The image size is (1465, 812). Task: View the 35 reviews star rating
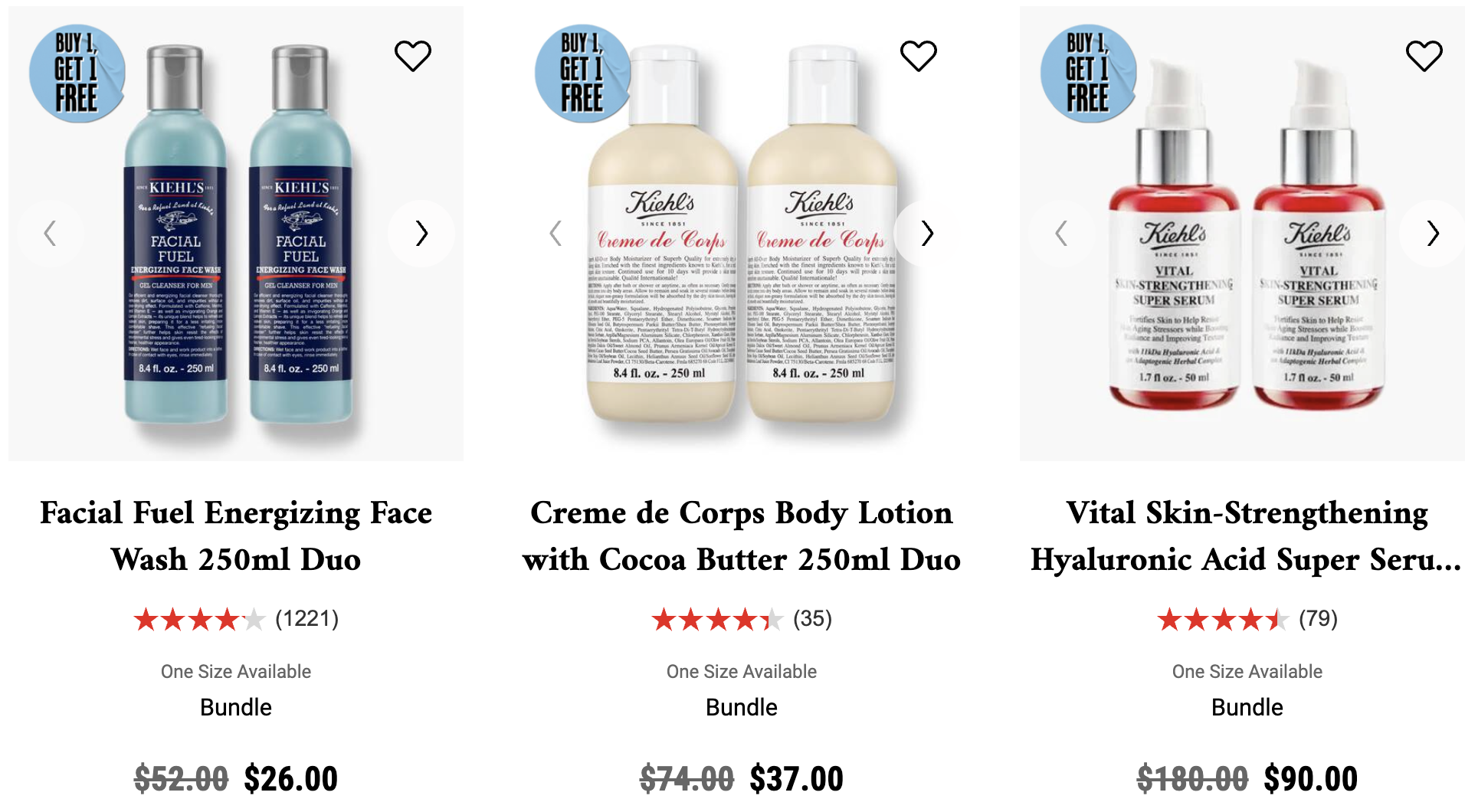coord(742,619)
